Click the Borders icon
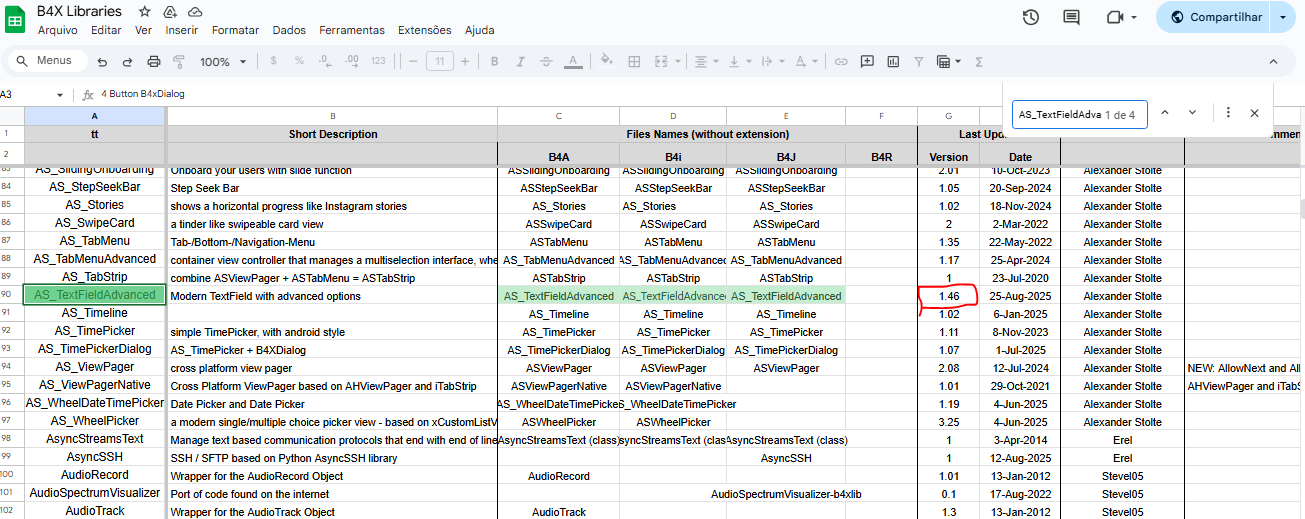1305x519 pixels. coord(633,61)
